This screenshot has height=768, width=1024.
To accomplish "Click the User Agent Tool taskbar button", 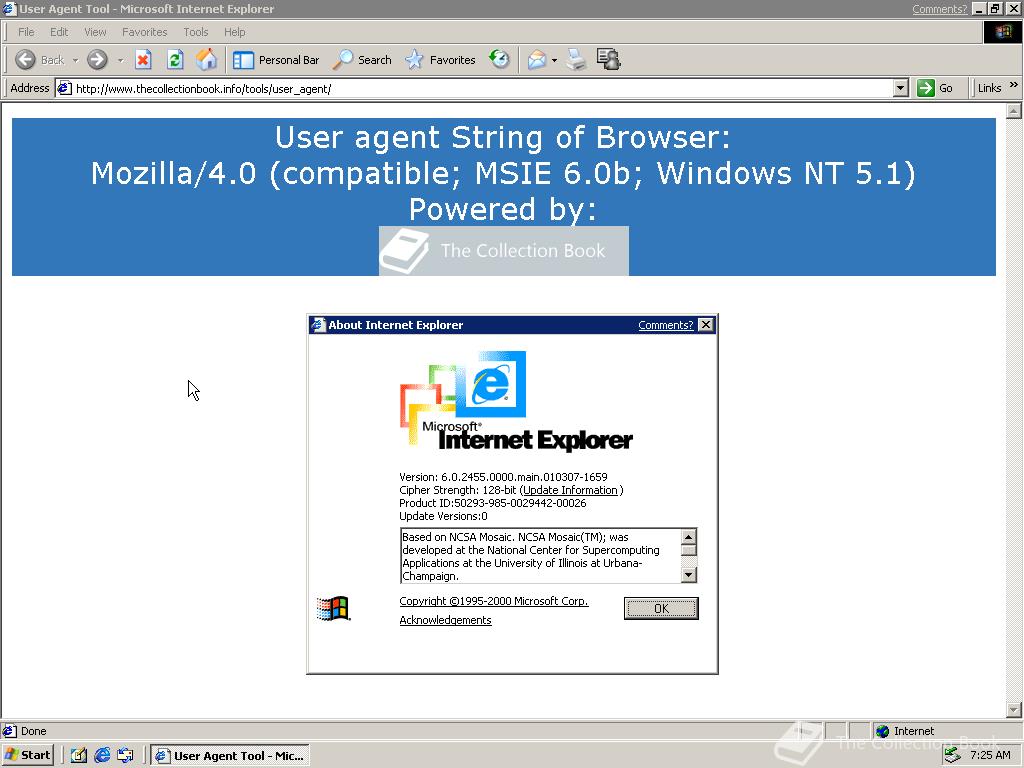I will point(230,756).
